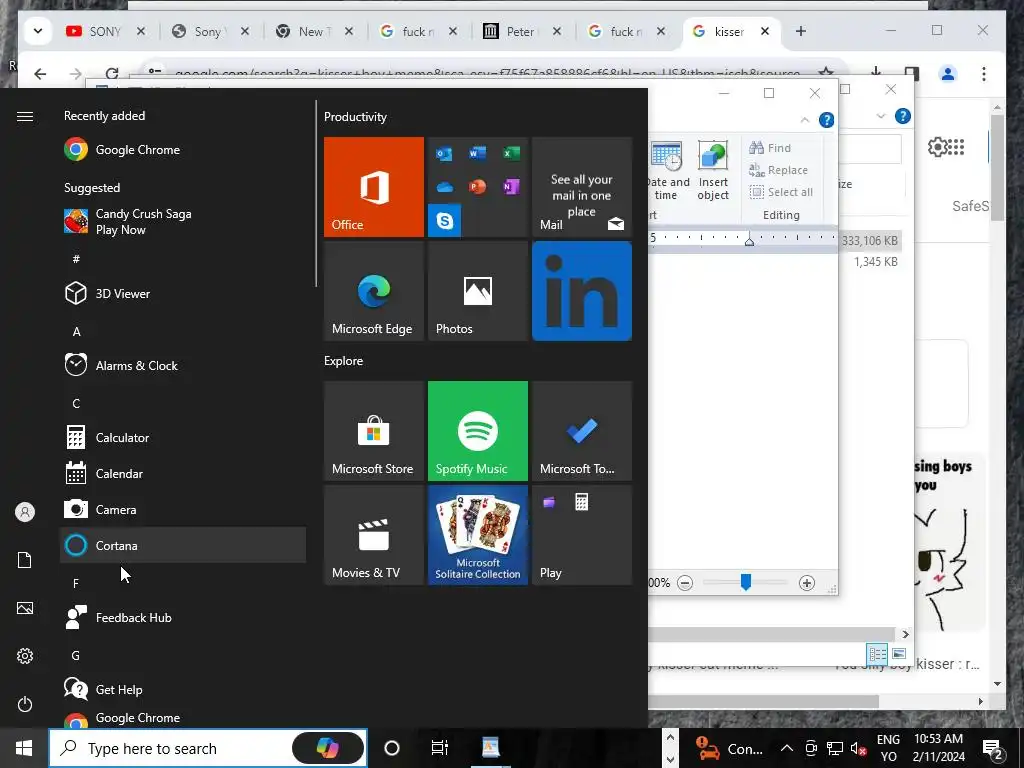Open the user account icon in Start sidebar
This screenshot has width=1024, height=768.
[x=25, y=512]
